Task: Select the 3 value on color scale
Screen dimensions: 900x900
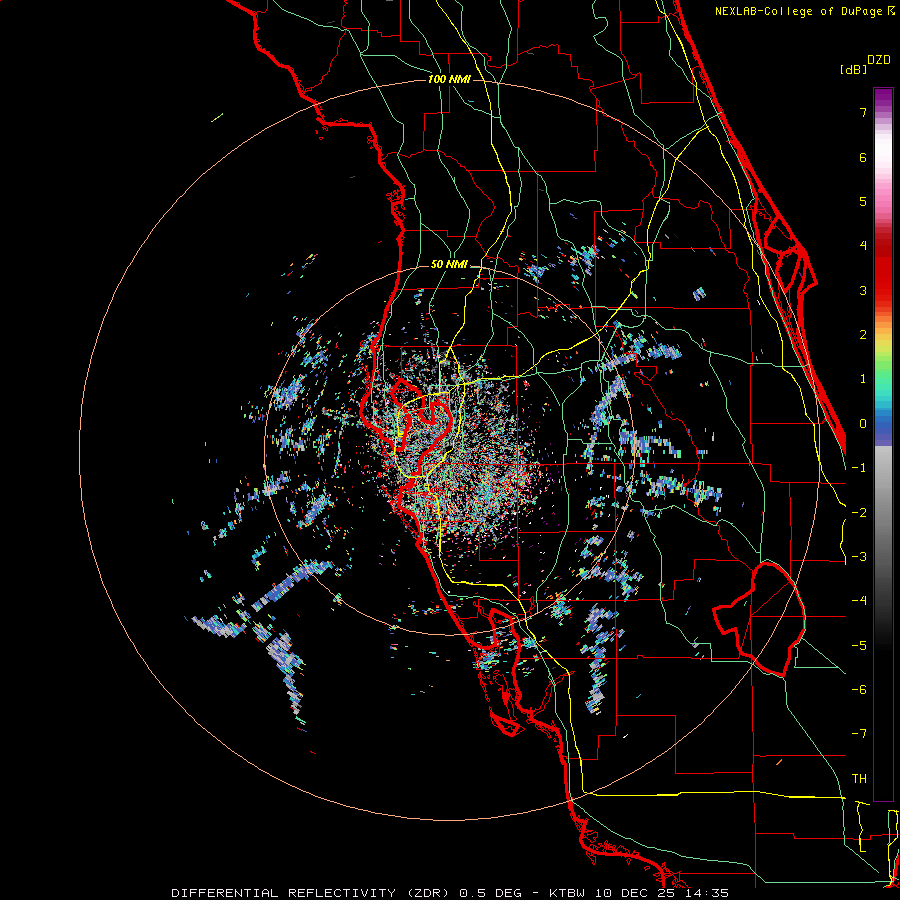Action: tap(863, 290)
